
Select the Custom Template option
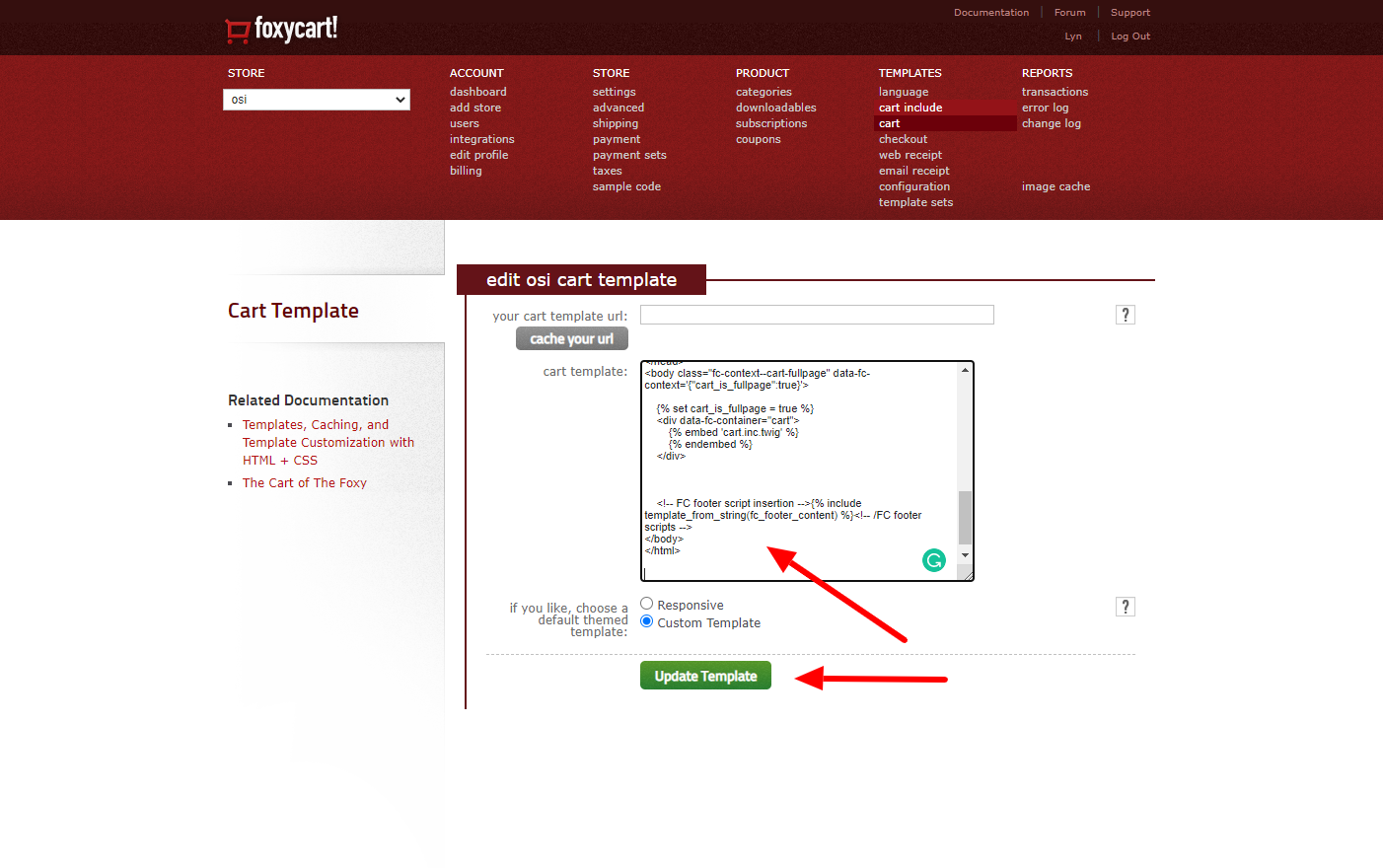647,621
